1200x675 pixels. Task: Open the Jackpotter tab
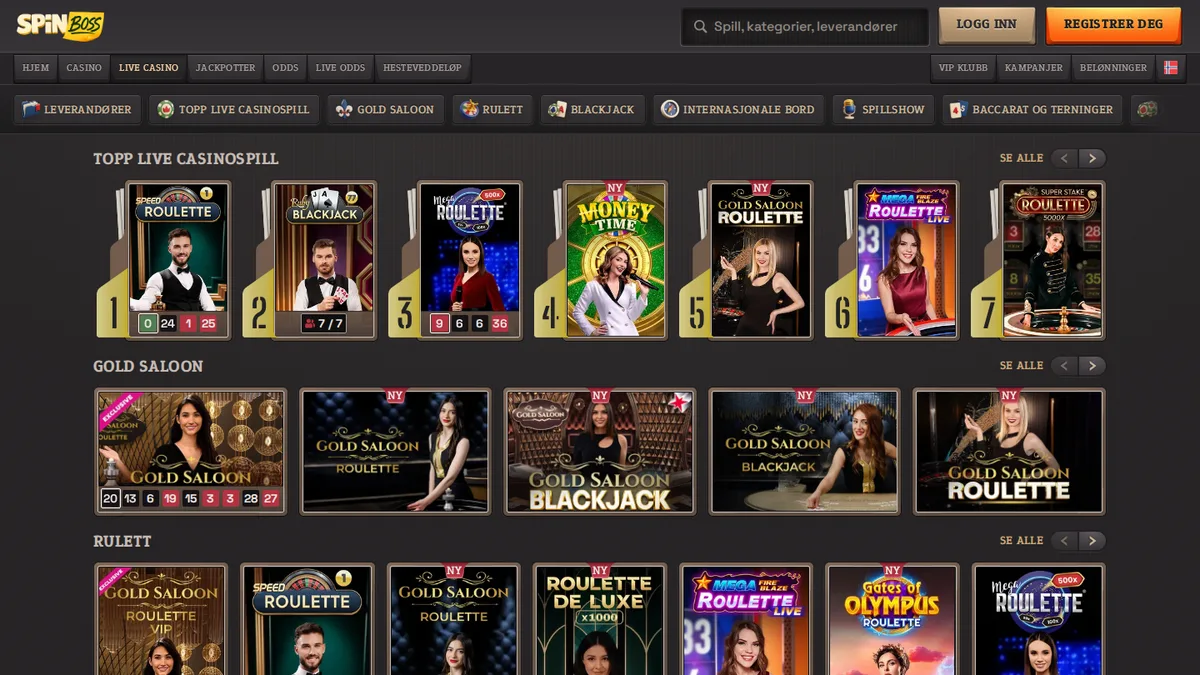pos(225,68)
